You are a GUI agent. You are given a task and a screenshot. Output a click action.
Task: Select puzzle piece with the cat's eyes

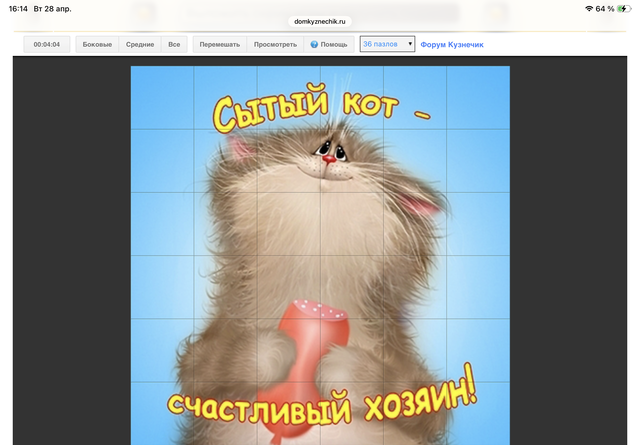[x=352, y=160]
